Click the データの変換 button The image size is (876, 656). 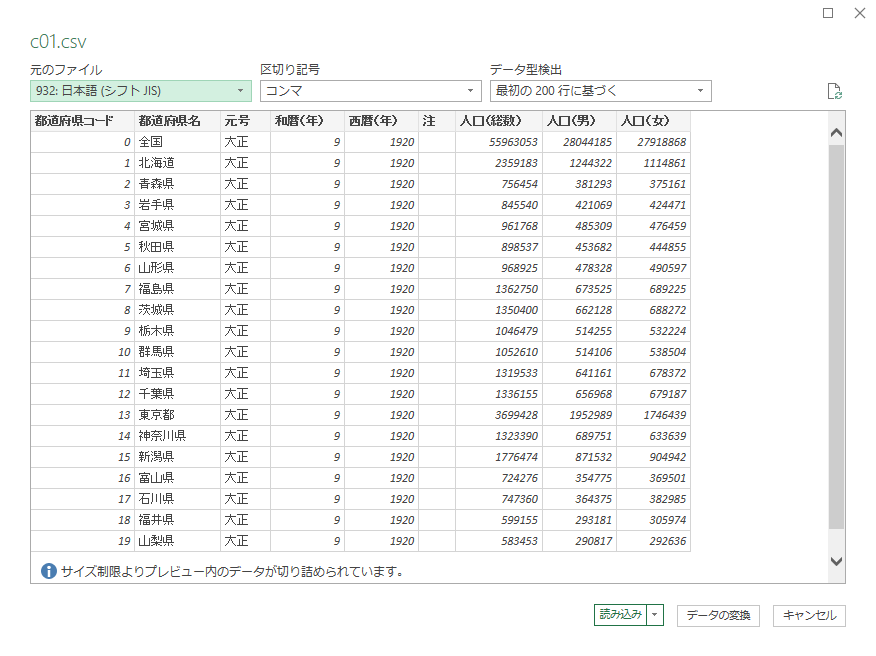(718, 615)
